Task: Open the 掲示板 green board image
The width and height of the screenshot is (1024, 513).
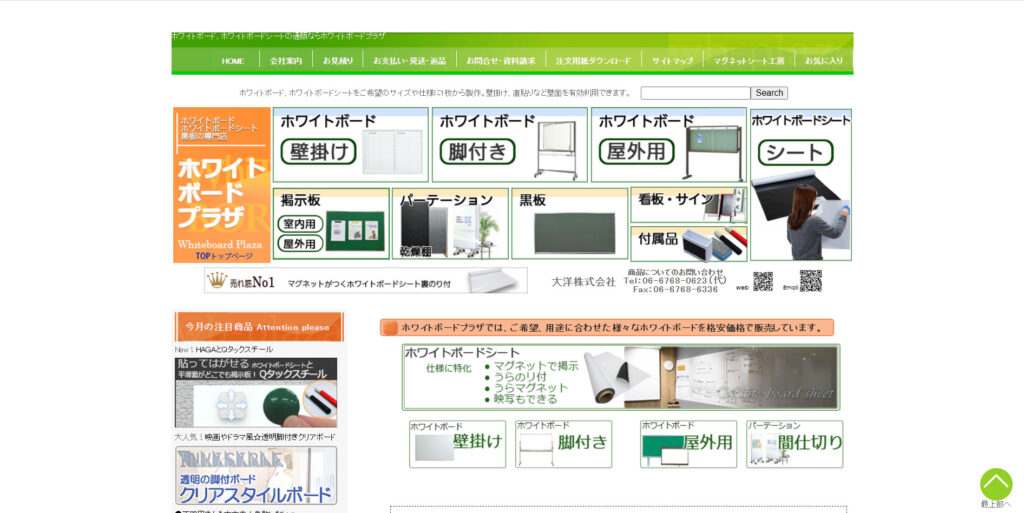Action: [355, 230]
